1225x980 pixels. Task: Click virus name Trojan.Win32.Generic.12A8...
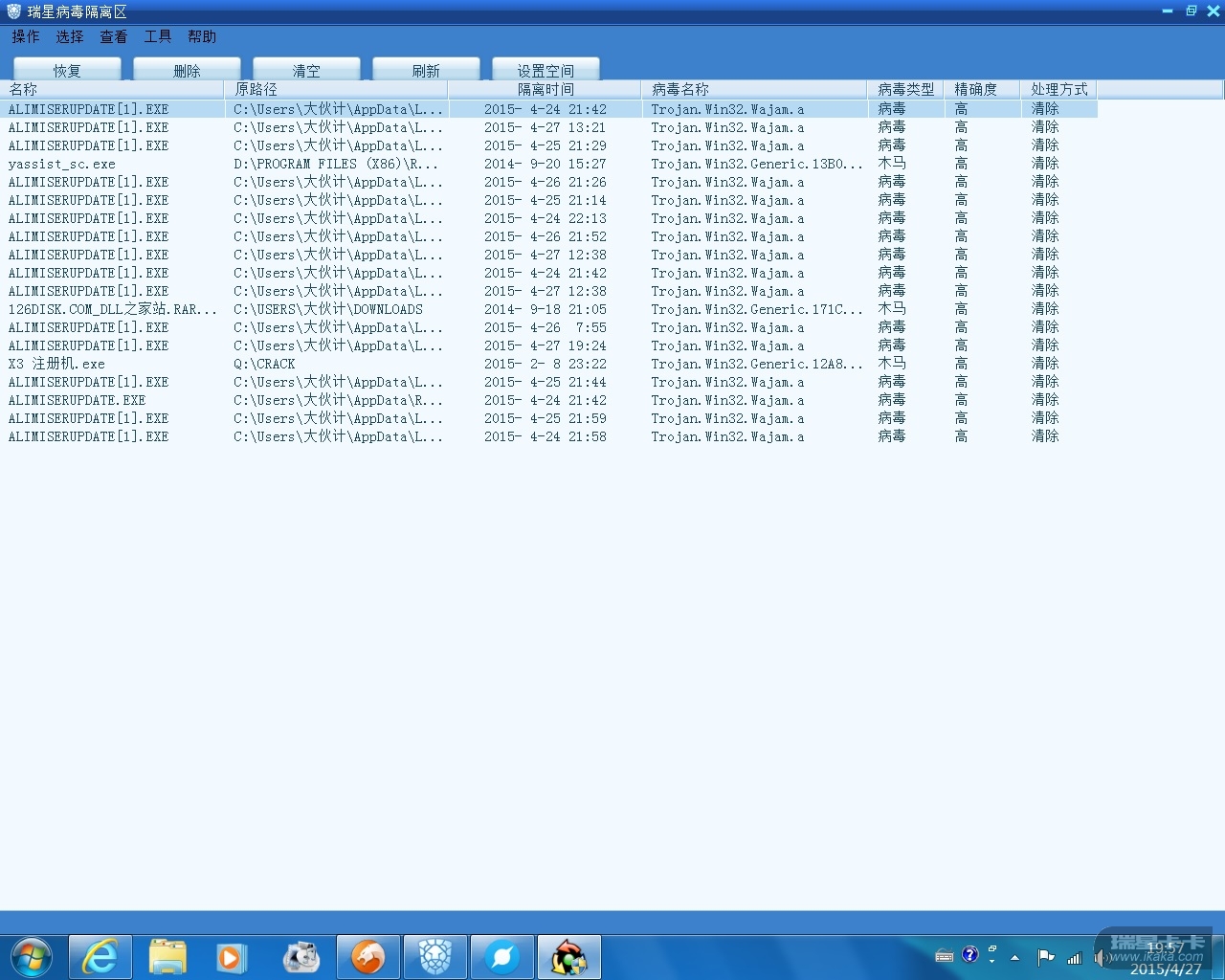point(757,364)
